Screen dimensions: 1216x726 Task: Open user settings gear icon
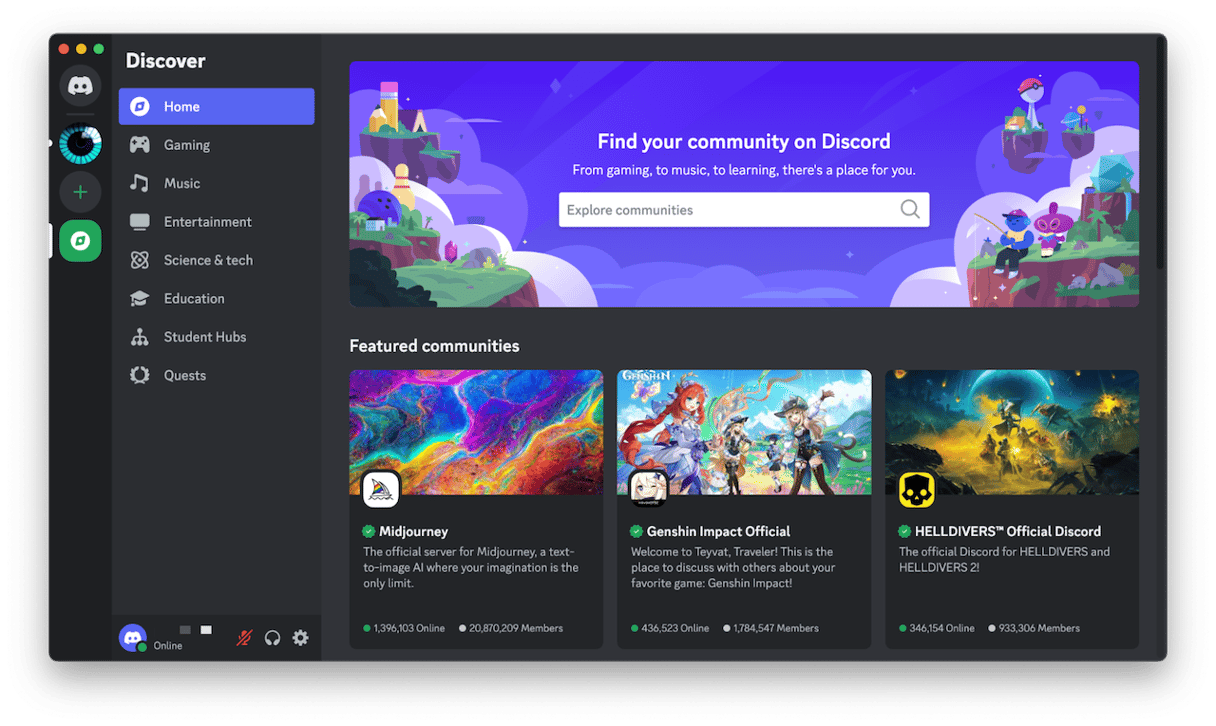[300, 638]
